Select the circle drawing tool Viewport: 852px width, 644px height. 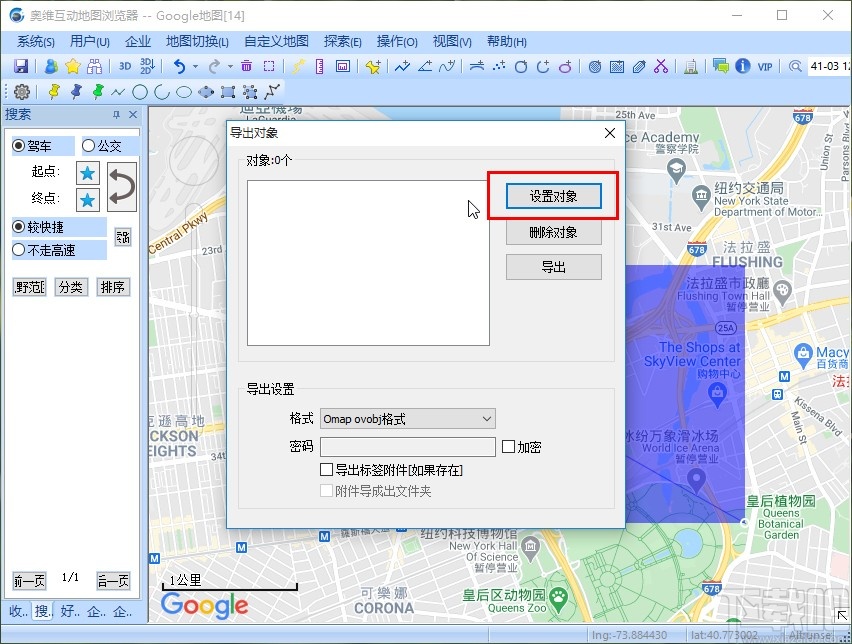click(139, 92)
